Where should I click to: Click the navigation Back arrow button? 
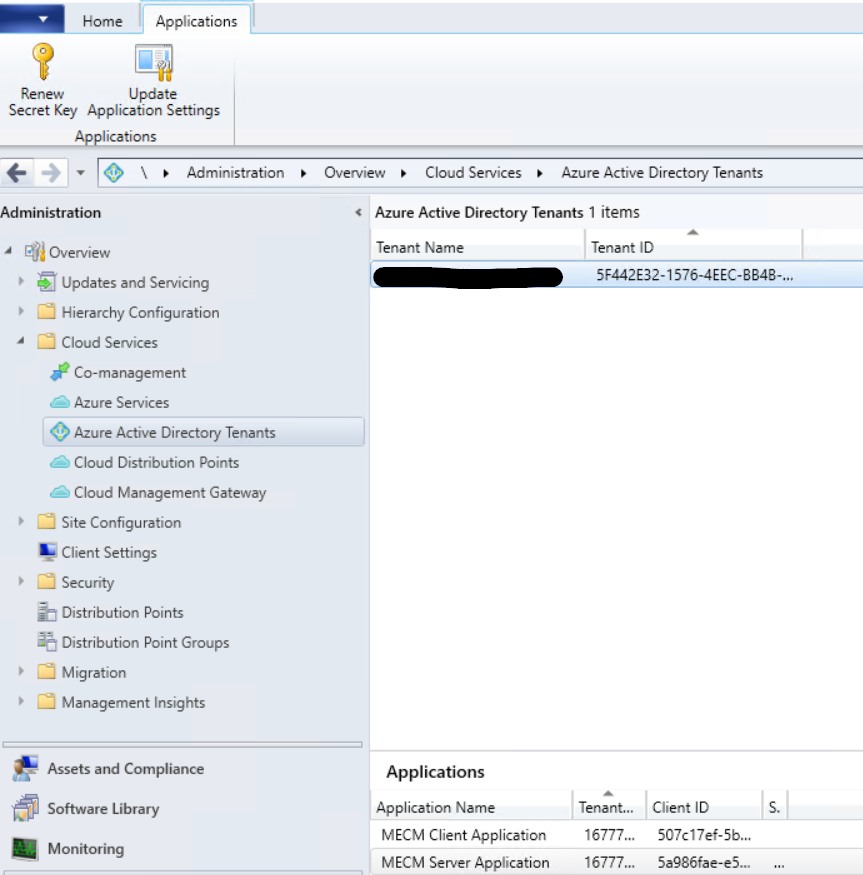pyautogui.click(x=17, y=172)
